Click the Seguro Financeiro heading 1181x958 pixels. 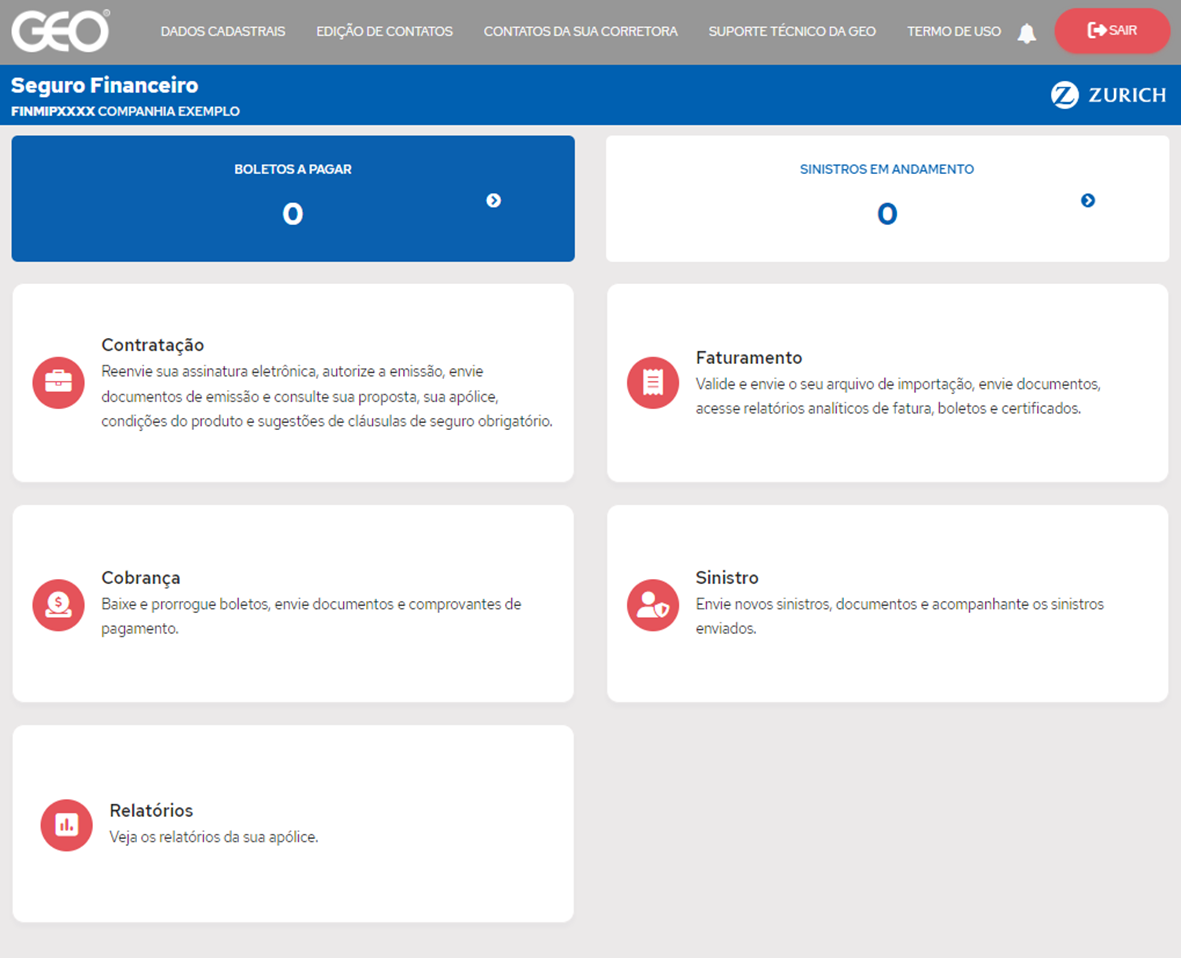click(105, 85)
